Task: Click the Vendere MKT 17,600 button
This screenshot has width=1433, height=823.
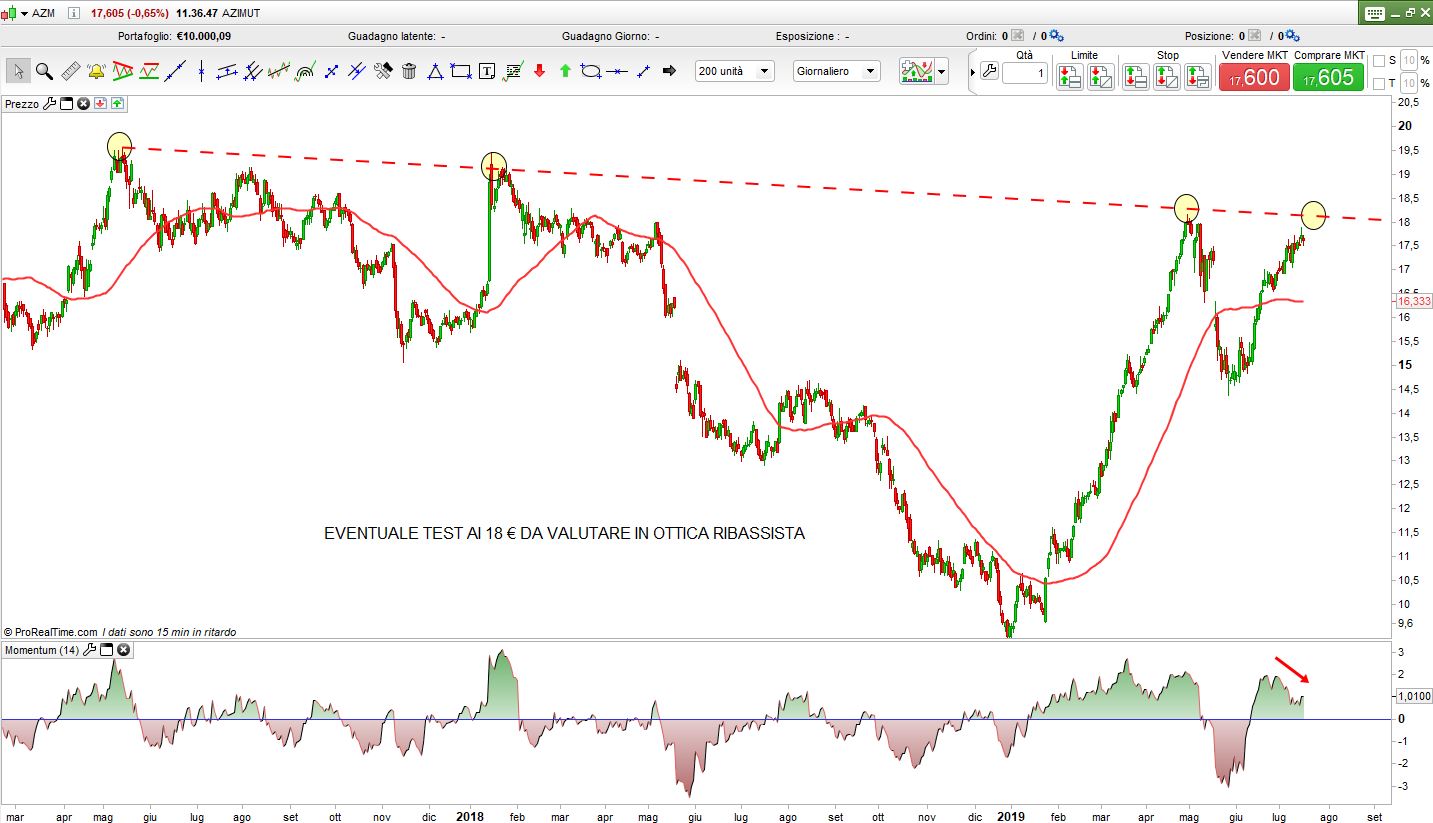Action: (x=1254, y=77)
